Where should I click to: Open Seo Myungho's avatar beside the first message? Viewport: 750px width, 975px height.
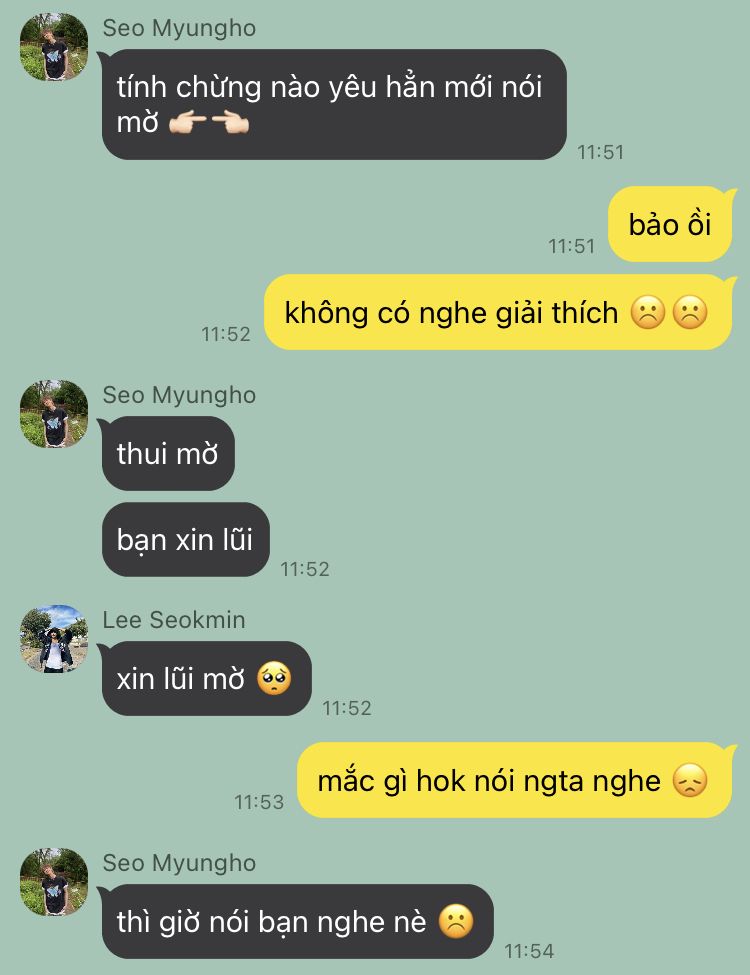[54, 47]
